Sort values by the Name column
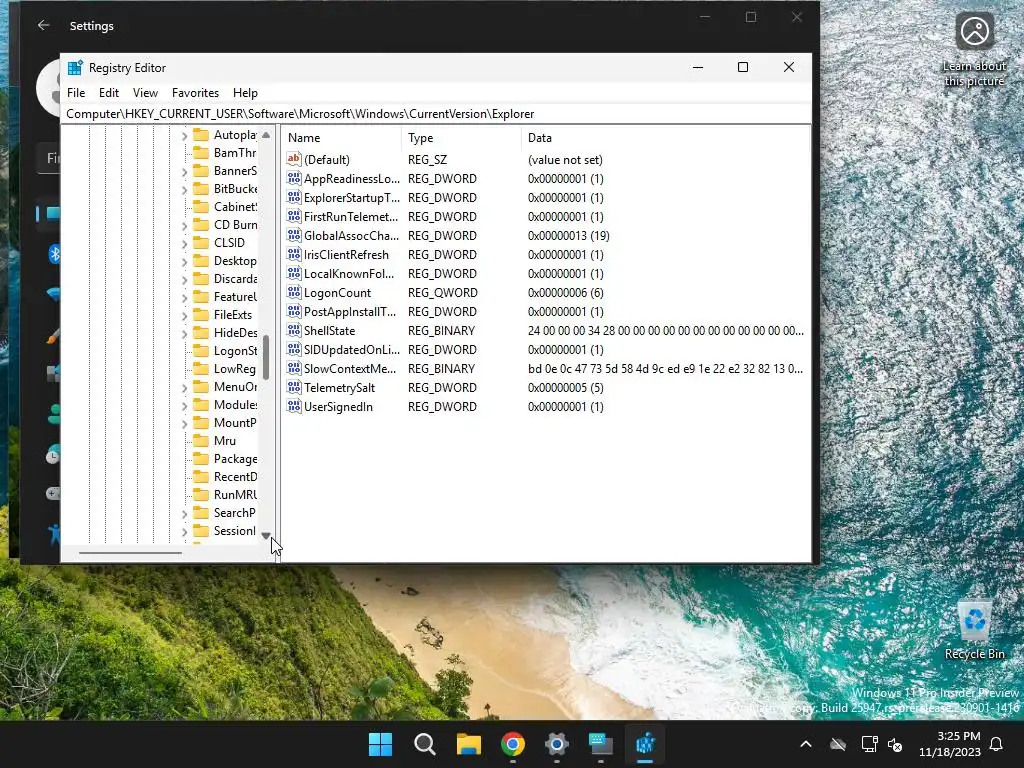The image size is (1024, 768). click(342, 138)
